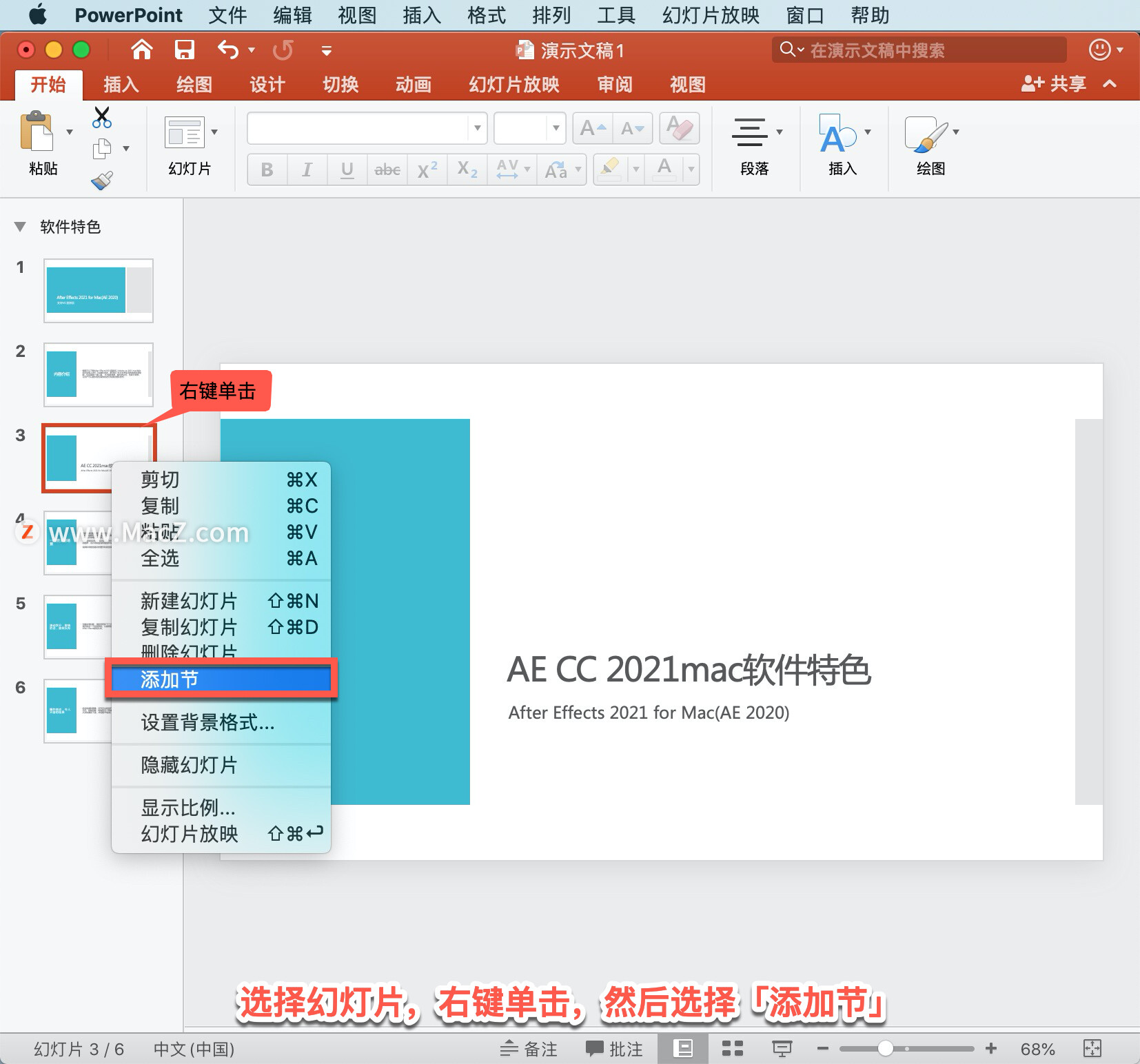Switch to the 动画 ribbon tab

pos(413,85)
